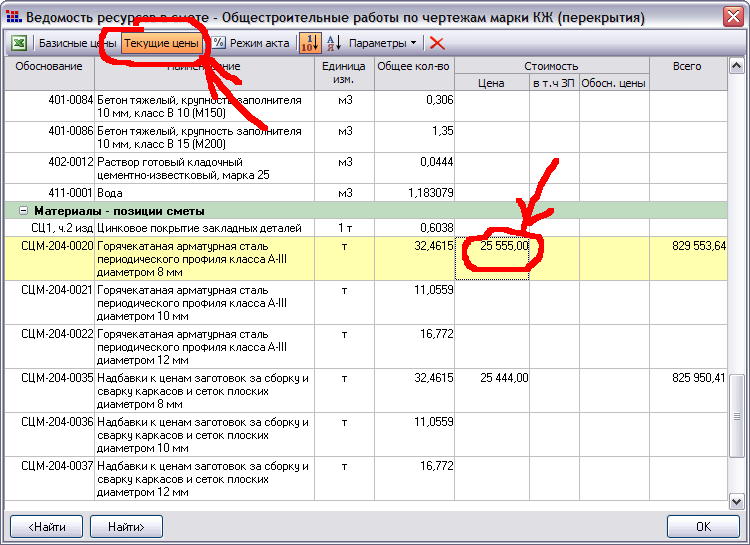Click the red X delete icon

[x=437, y=43]
